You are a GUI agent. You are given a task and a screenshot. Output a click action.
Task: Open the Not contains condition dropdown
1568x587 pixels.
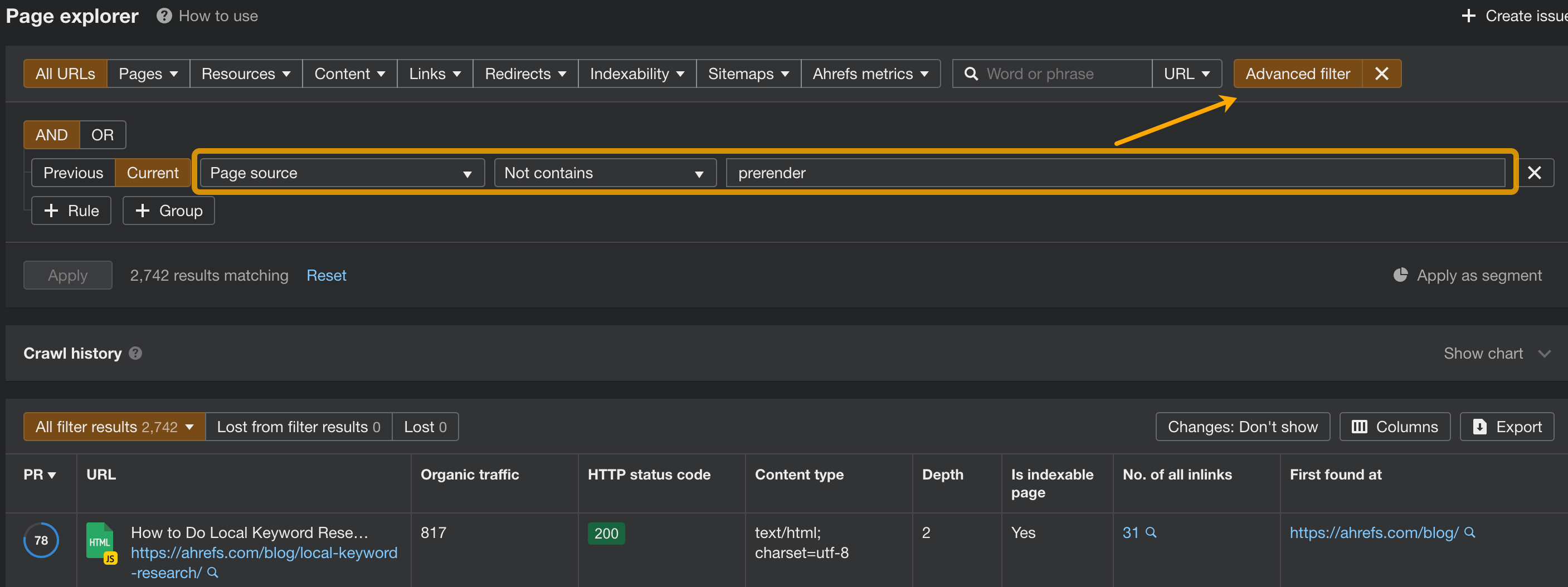click(605, 172)
